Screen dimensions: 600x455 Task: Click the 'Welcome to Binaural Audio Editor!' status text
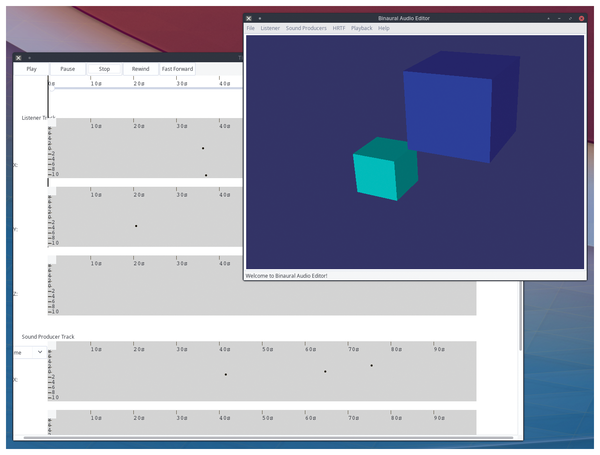click(286, 276)
